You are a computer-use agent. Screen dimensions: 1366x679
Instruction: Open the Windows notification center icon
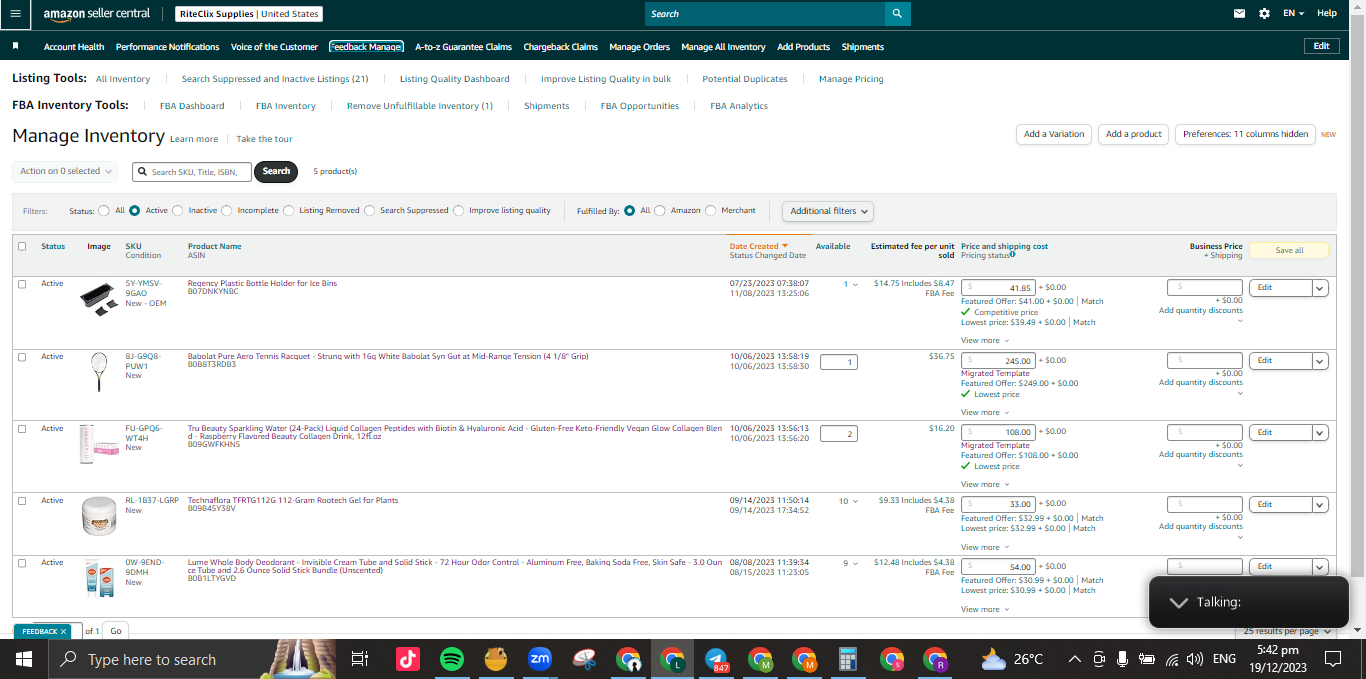(1333, 659)
